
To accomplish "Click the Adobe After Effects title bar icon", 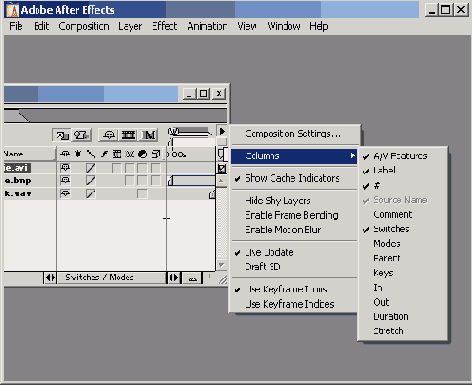I will point(13,10).
